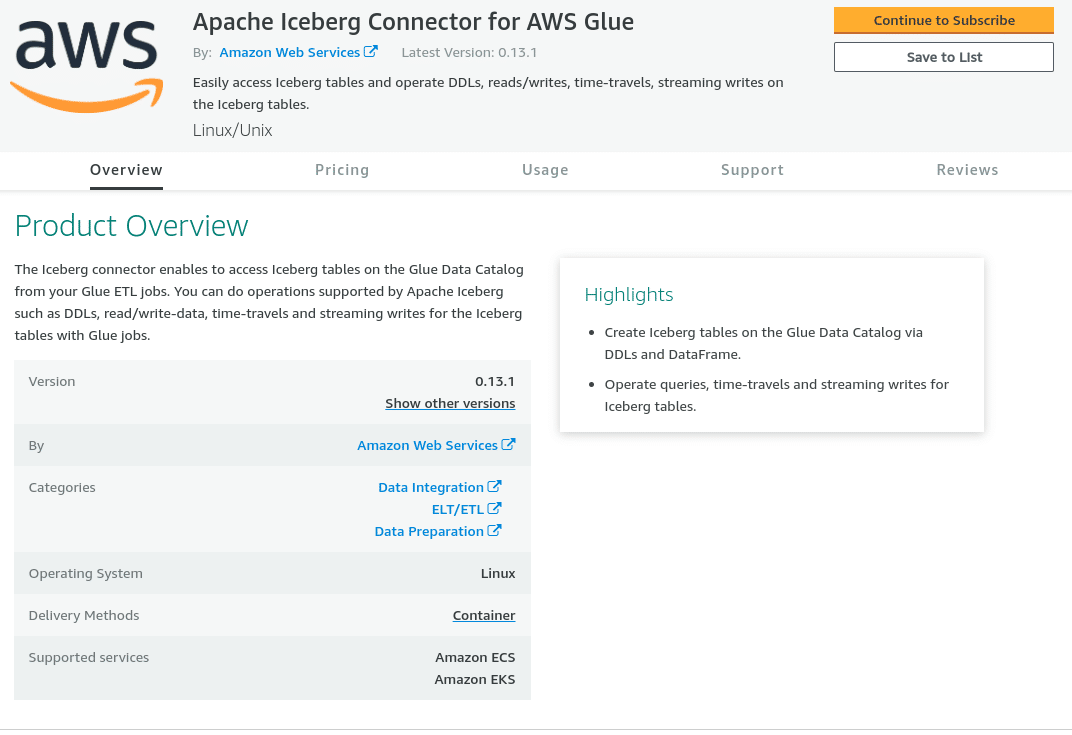The height and width of the screenshot is (735, 1072).
Task: Click version value 0.13.1 in table
Action: [495, 382]
